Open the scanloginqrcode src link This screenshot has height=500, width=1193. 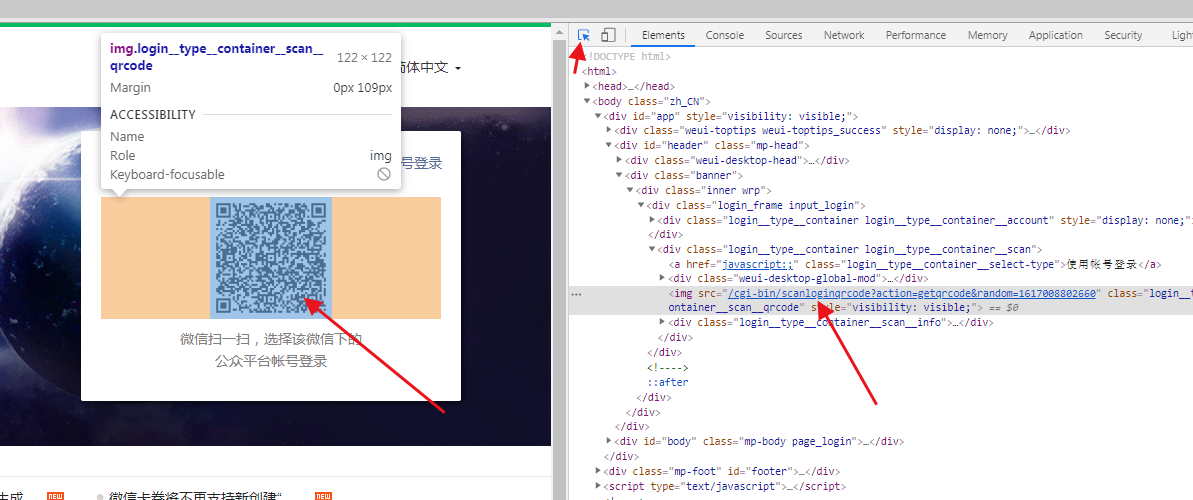tap(912, 294)
